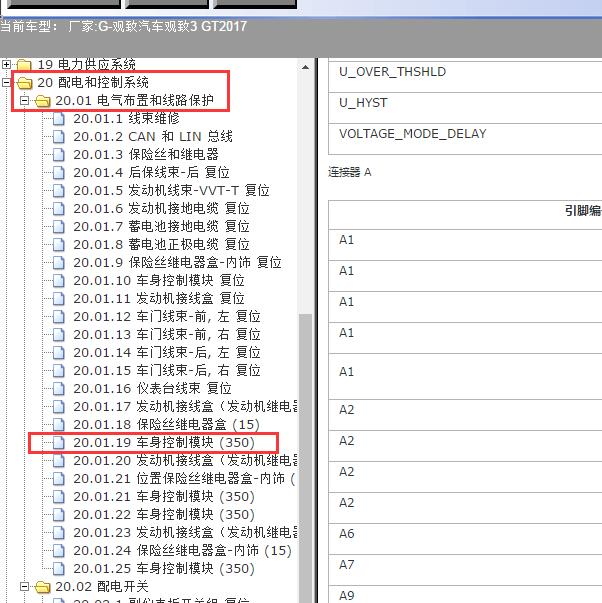Open 20.01.2 CAN 和 LIN 总线
602x603 pixels.
tap(153, 137)
